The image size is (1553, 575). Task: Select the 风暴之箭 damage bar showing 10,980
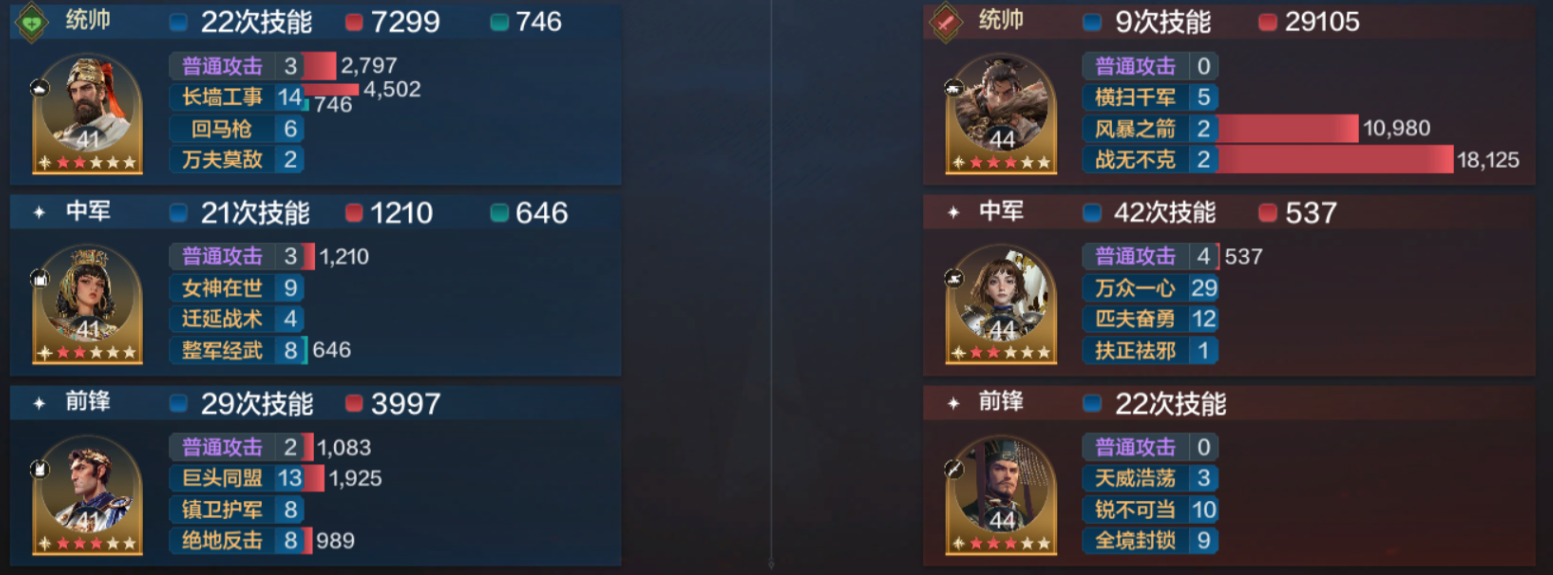coord(1288,128)
